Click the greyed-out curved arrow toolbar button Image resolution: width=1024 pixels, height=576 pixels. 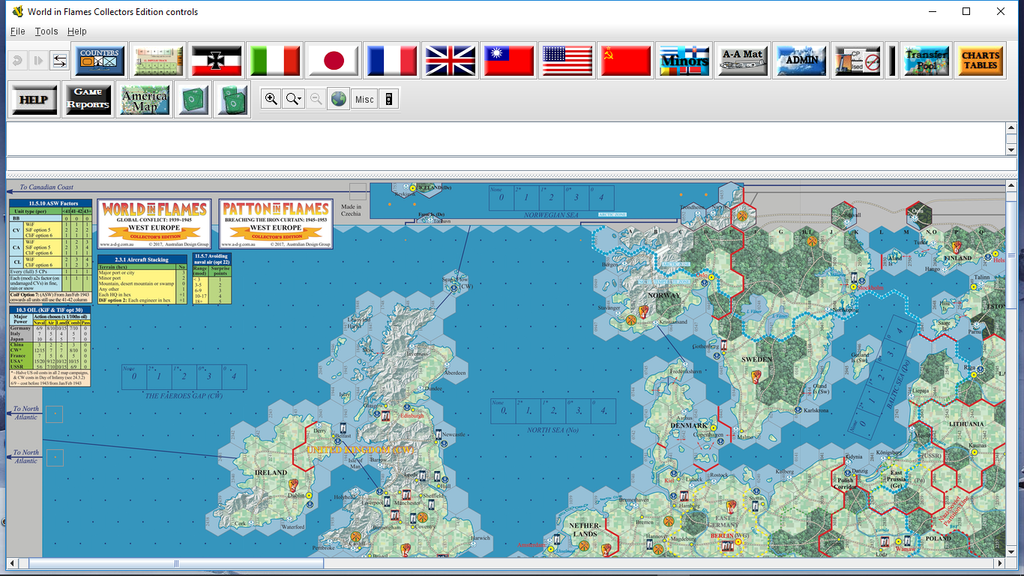click(18, 61)
